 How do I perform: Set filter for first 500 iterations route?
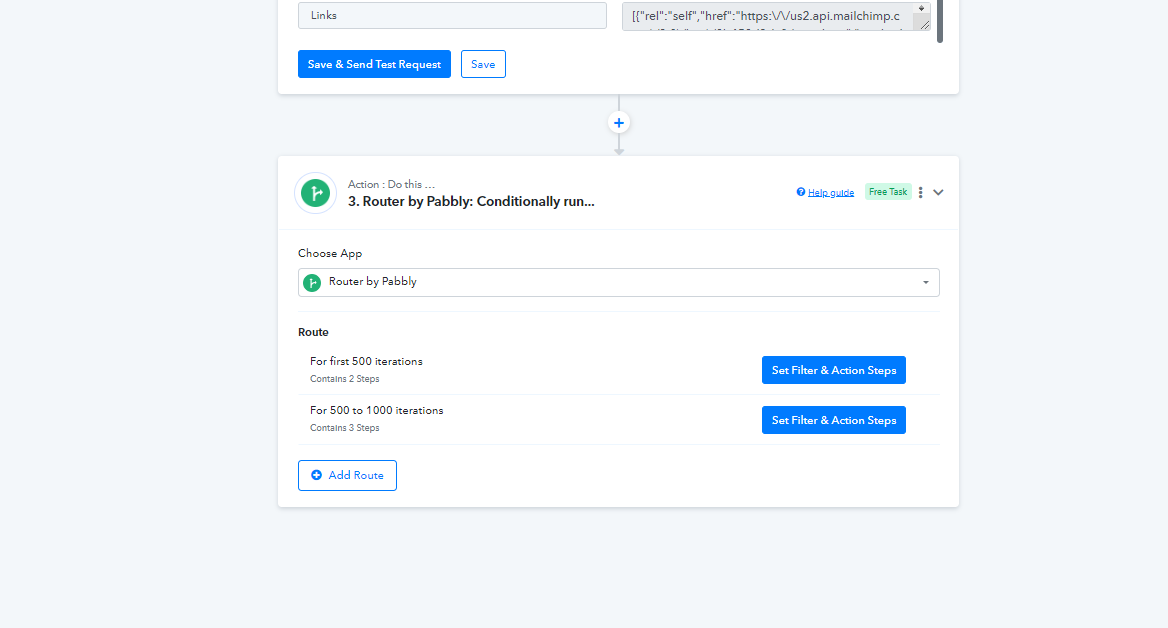pos(834,370)
